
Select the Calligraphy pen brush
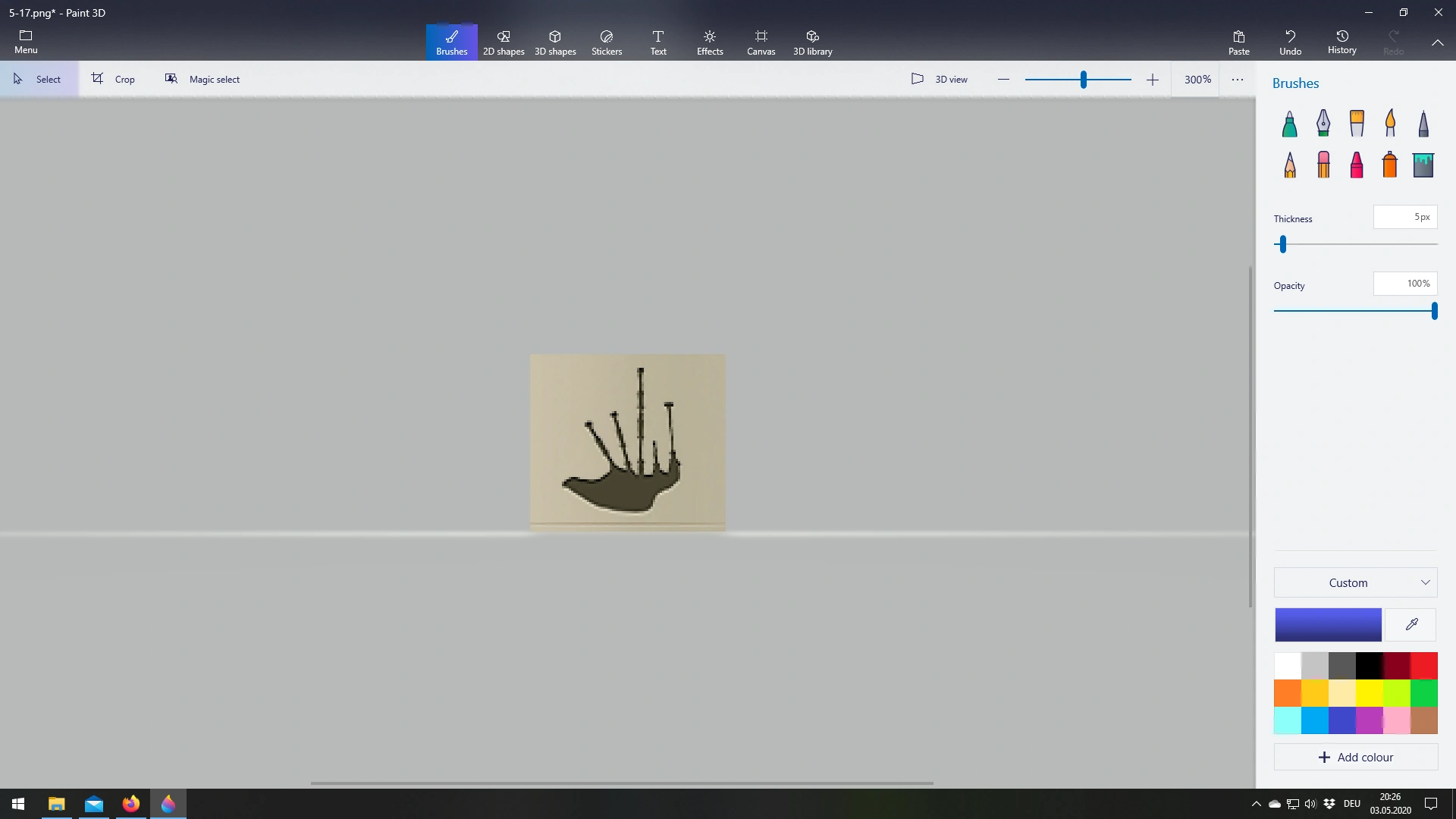click(1323, 124)
